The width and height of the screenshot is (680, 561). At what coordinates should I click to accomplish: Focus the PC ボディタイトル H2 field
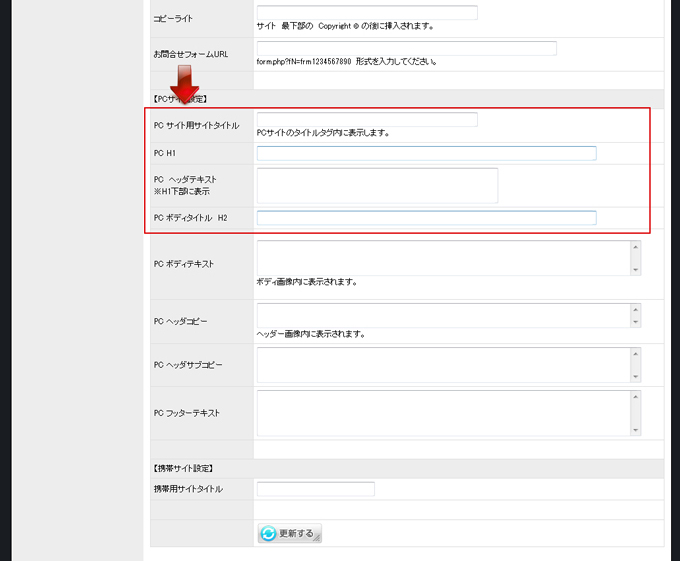coord(426,218)
